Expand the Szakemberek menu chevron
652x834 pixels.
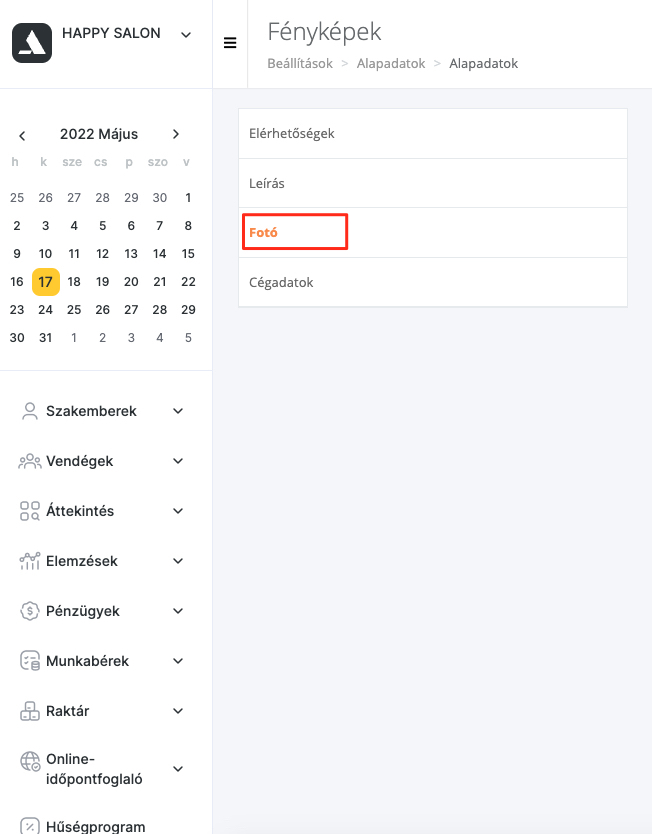[x=178, y=411]
